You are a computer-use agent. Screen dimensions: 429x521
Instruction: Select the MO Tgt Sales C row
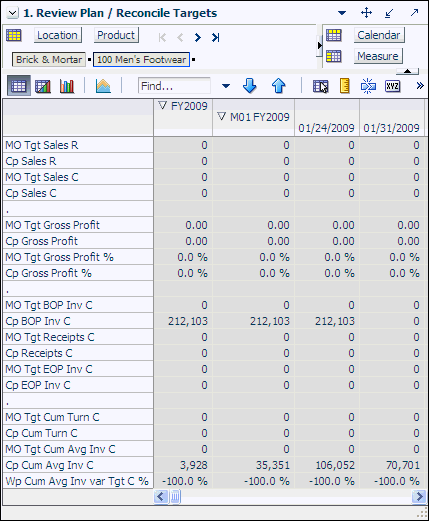(x=78, y=177)
